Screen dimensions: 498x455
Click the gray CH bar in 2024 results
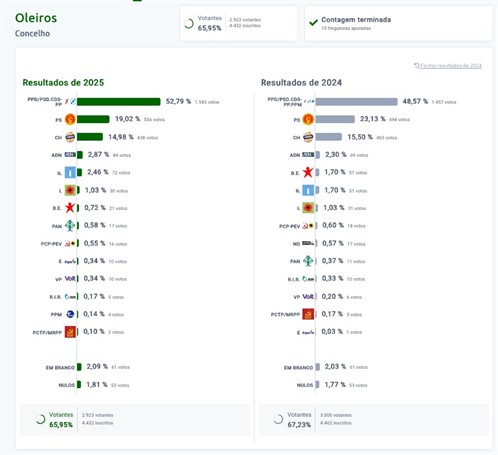click(329, 137)
